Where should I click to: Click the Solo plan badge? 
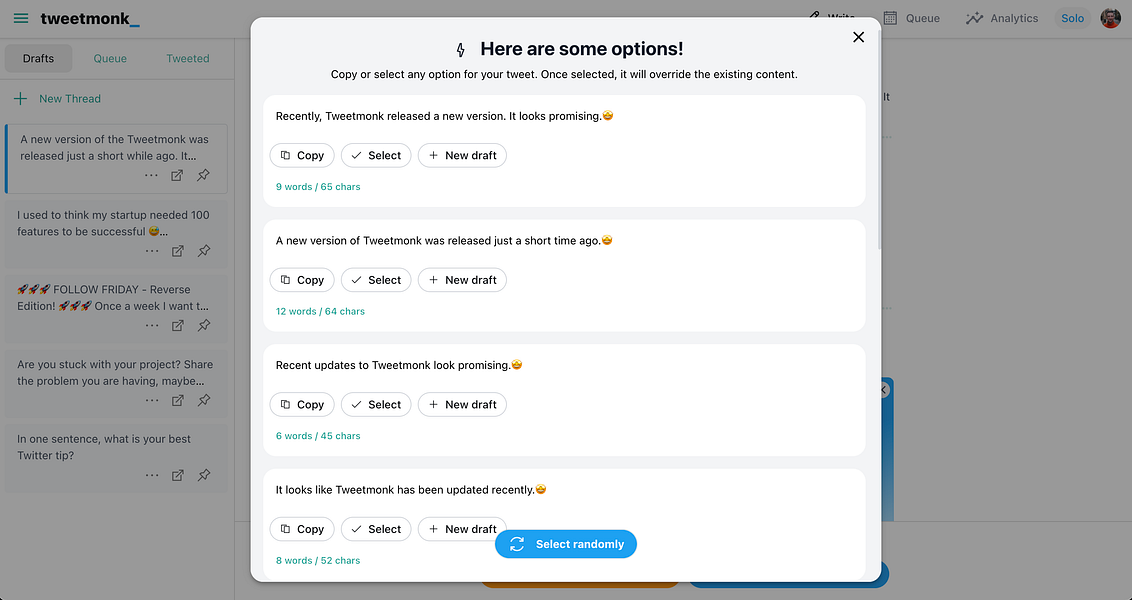pyautogui.click(x=1072, y=18)
